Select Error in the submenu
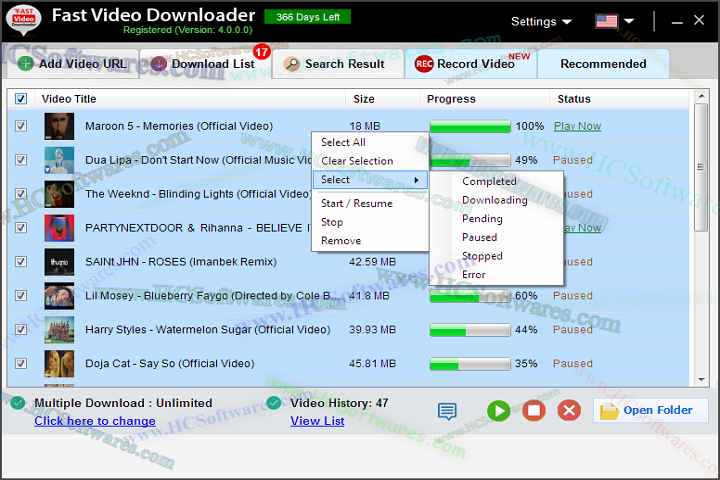This screenshot has width=720, height=480. coord(496,275)
